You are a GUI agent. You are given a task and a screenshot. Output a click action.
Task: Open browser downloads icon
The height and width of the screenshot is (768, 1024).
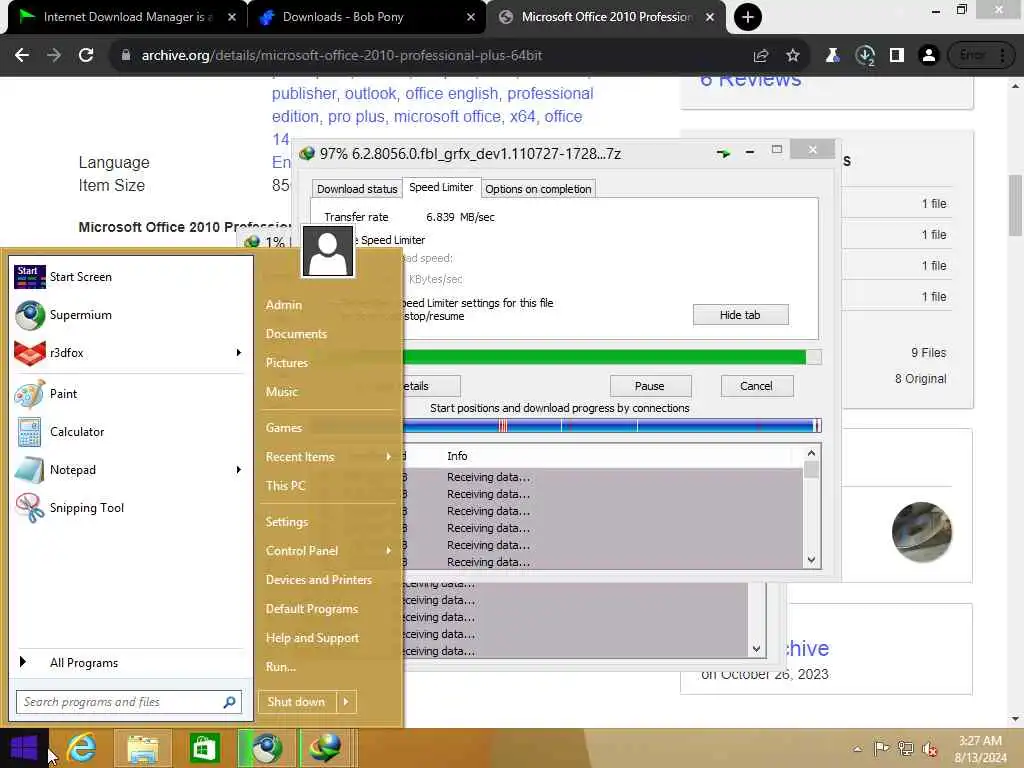click(865, 56)
